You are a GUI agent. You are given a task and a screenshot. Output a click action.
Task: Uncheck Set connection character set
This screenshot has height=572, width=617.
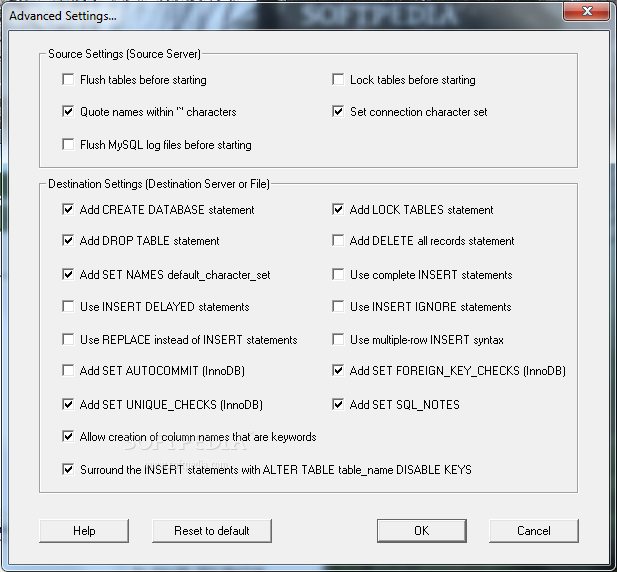[338, 111]
